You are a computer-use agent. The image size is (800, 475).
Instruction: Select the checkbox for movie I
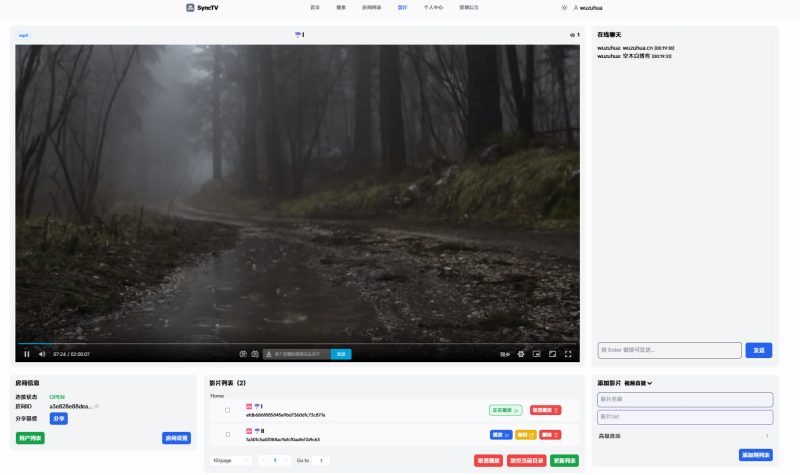tap(228, 410)
